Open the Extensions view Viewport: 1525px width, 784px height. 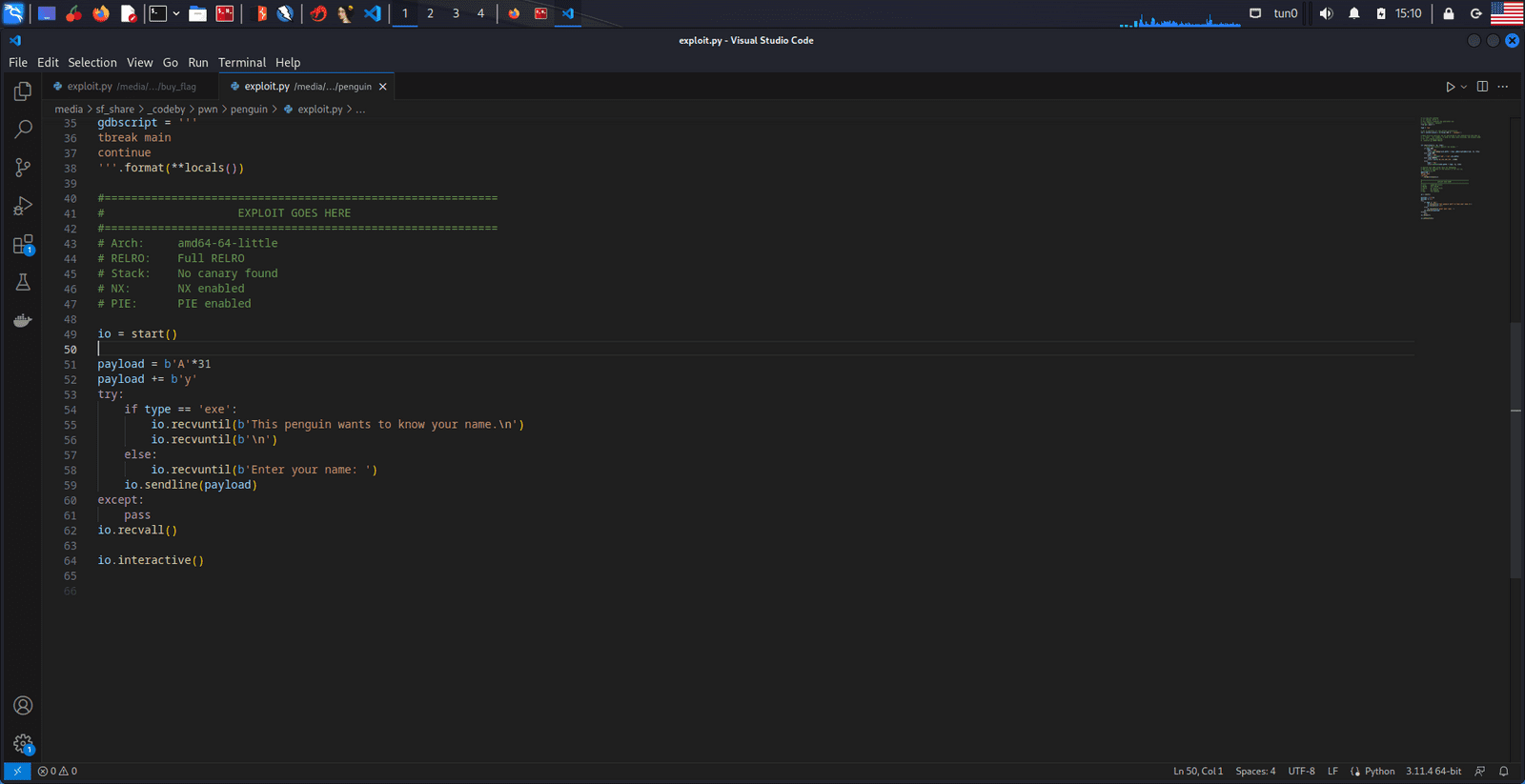23,245
